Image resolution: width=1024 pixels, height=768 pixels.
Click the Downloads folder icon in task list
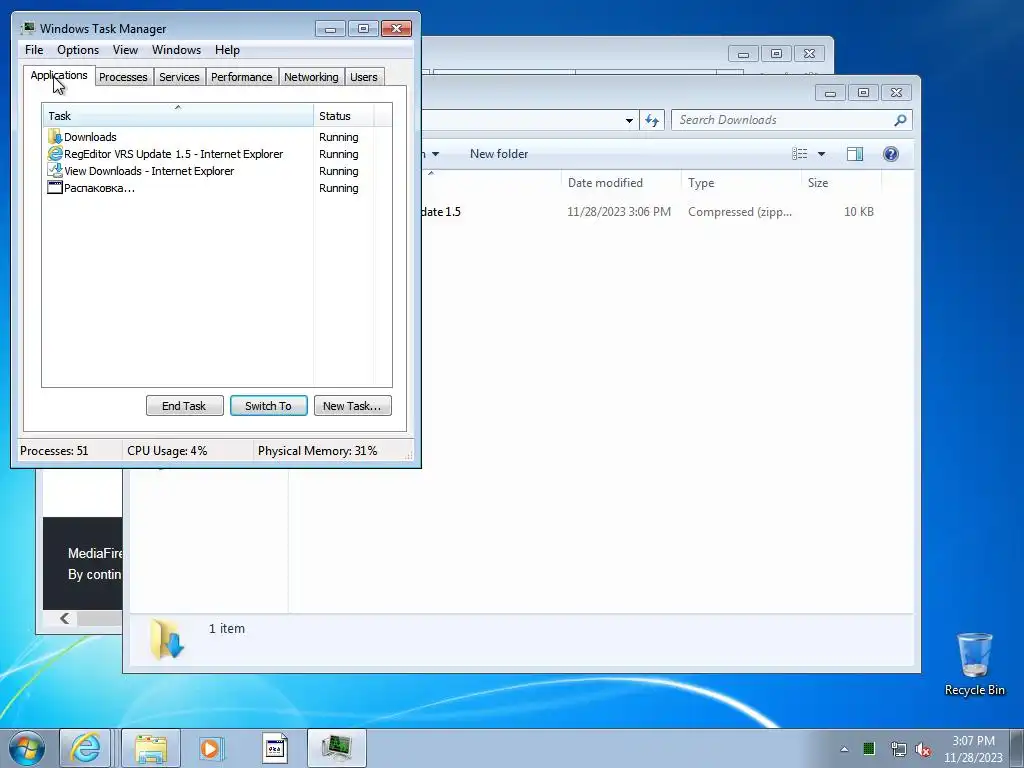click(55, 136)
